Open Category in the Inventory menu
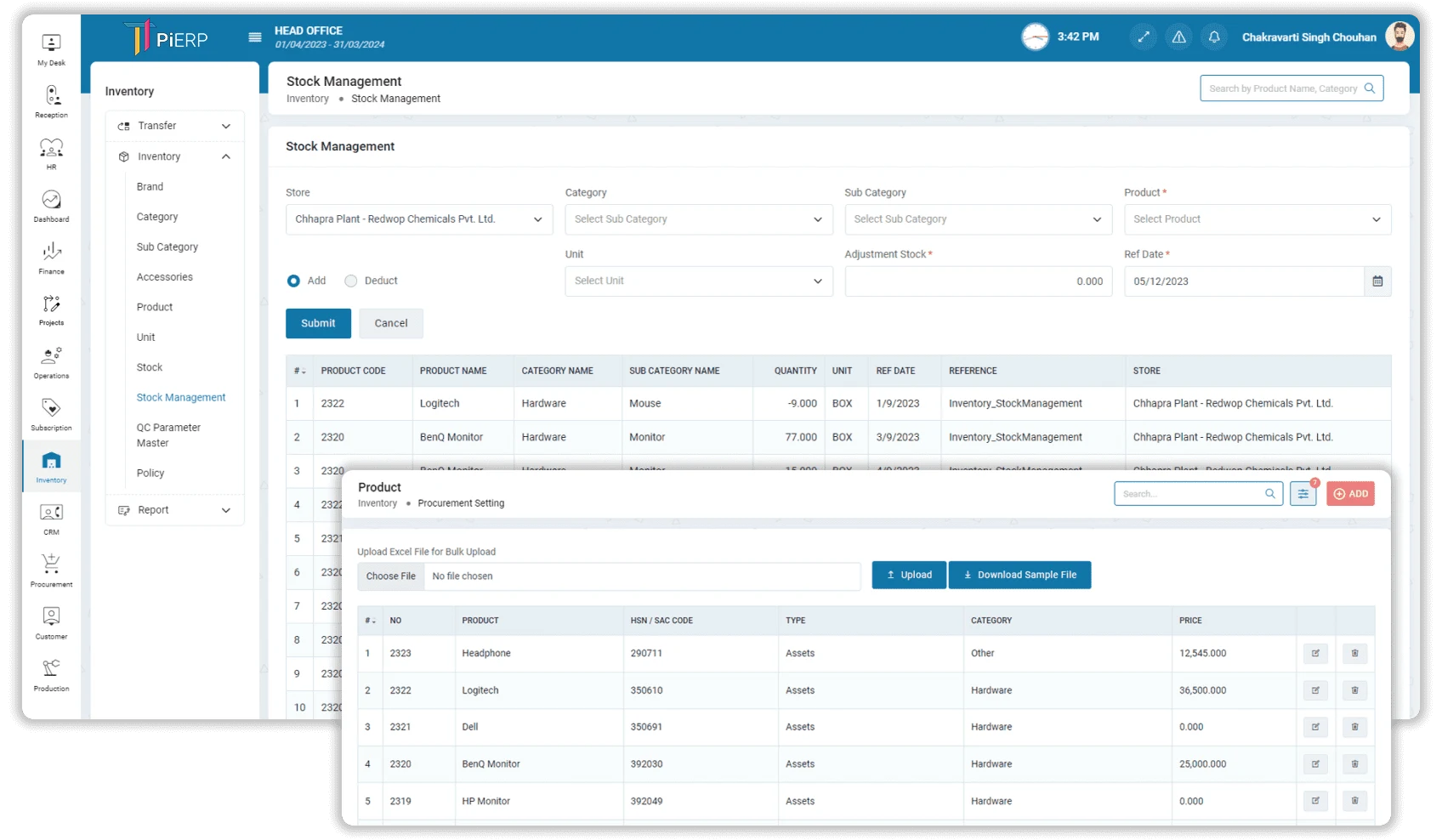Image resolution: width=1442 pixels, height=840 pixels. point(157,217)
